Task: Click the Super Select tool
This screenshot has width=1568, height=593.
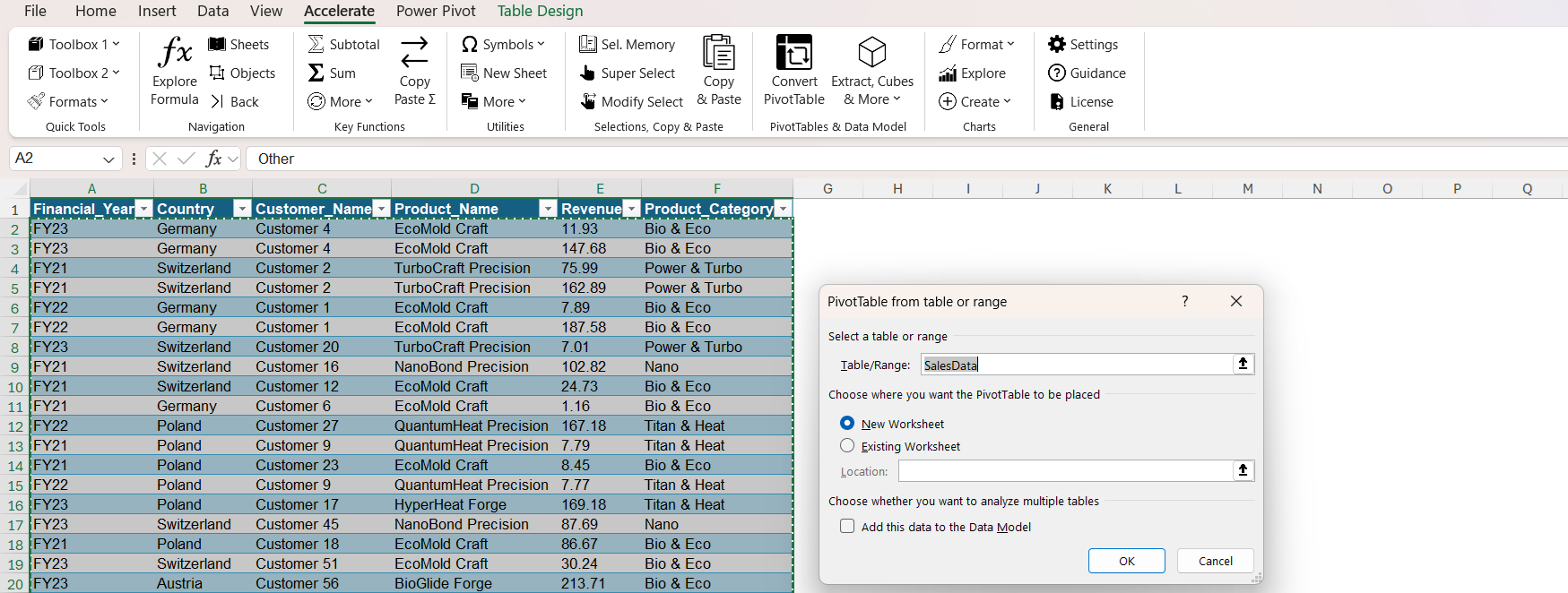Action: tap(627, 73)
